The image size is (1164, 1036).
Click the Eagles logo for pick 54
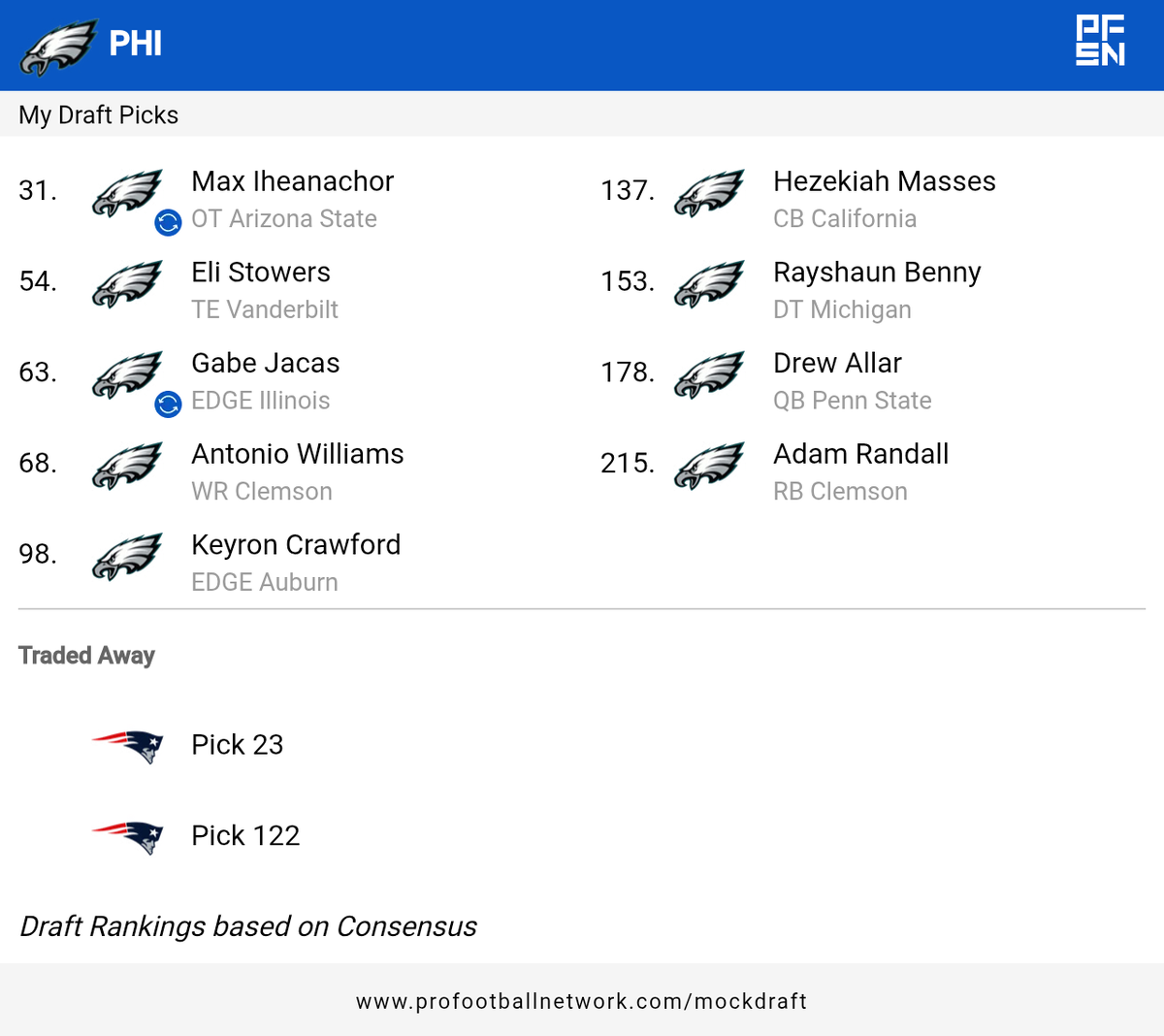point(128,283)
